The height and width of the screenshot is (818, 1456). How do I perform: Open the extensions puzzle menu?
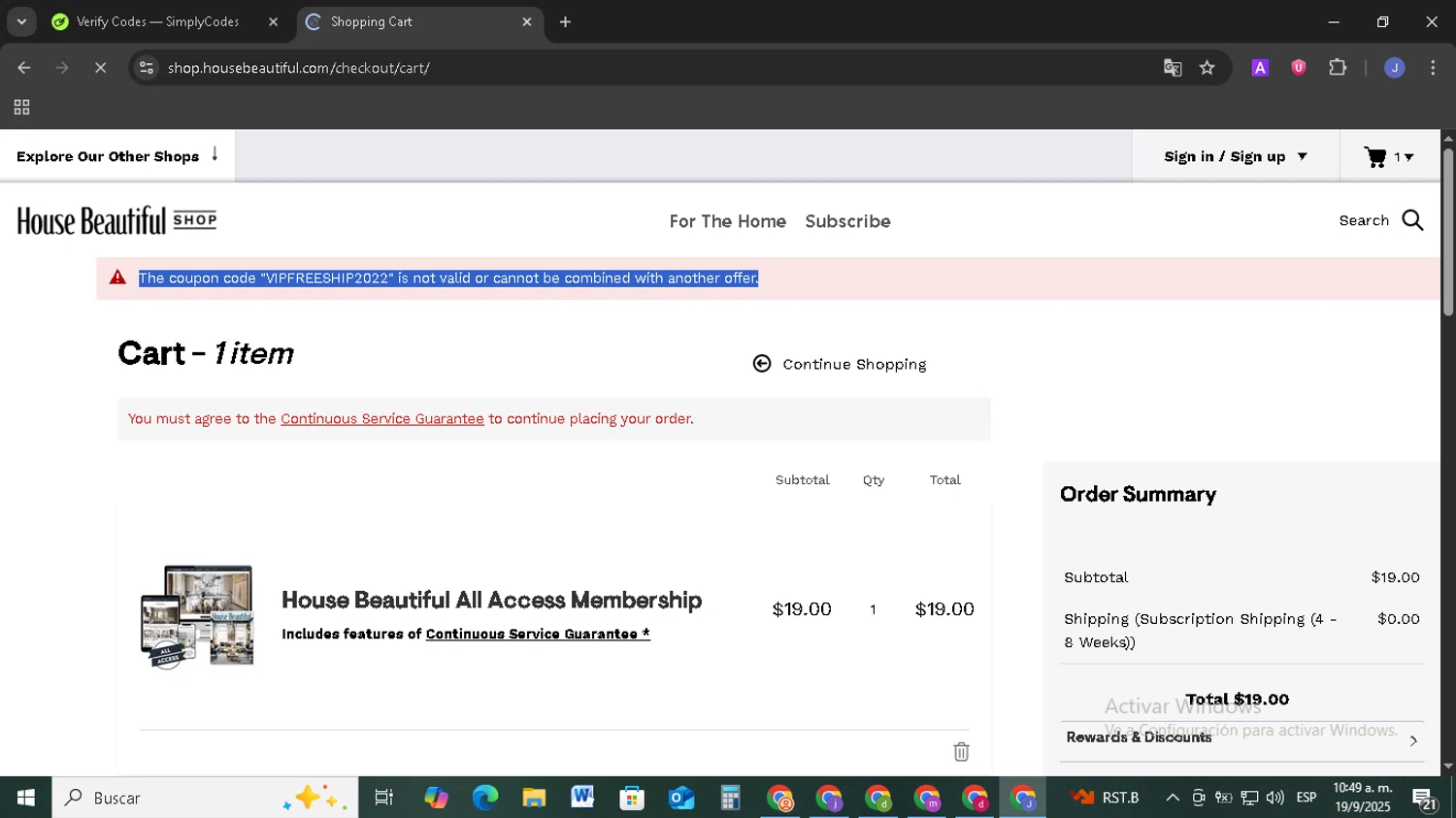click(1338, 68)
